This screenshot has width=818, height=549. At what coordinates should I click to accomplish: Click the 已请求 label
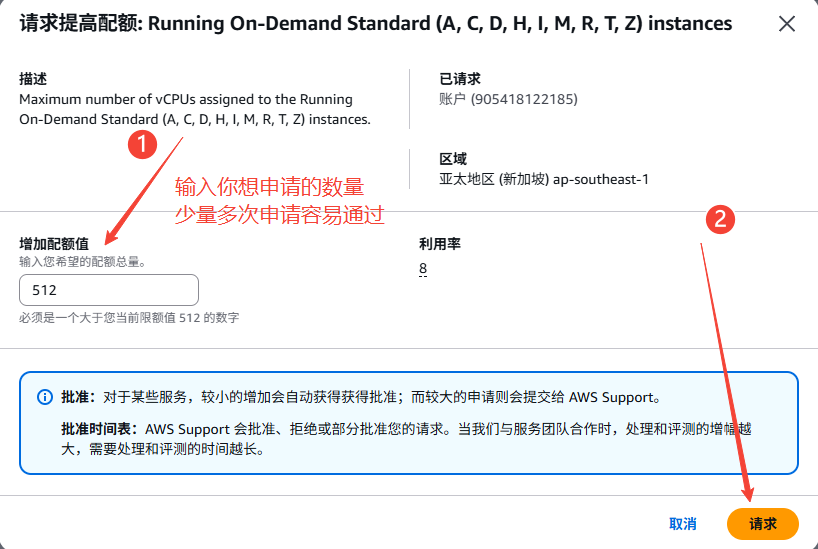459,79
